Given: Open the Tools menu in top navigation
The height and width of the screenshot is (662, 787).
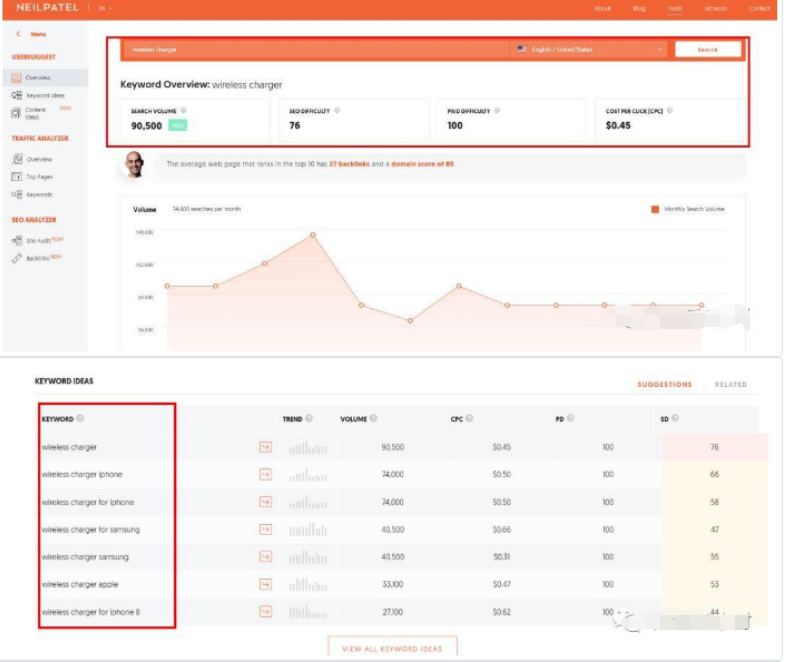Looking at the screenshot, I should [675, 8].
